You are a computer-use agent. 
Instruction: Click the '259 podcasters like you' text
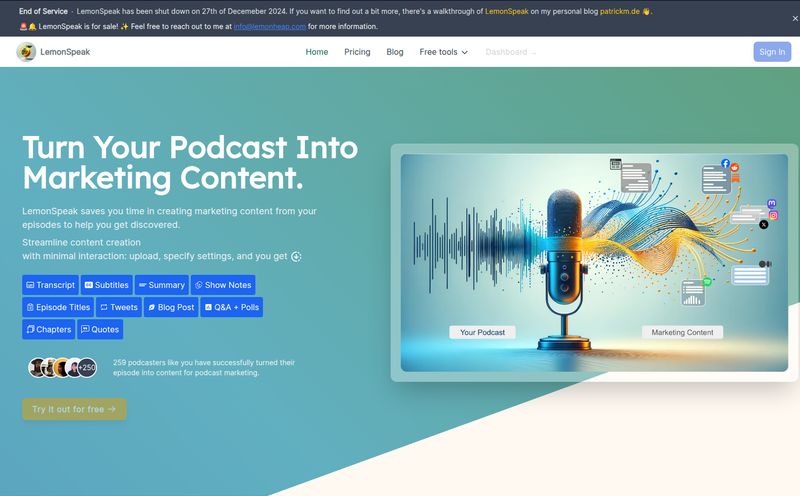point(204,367)
